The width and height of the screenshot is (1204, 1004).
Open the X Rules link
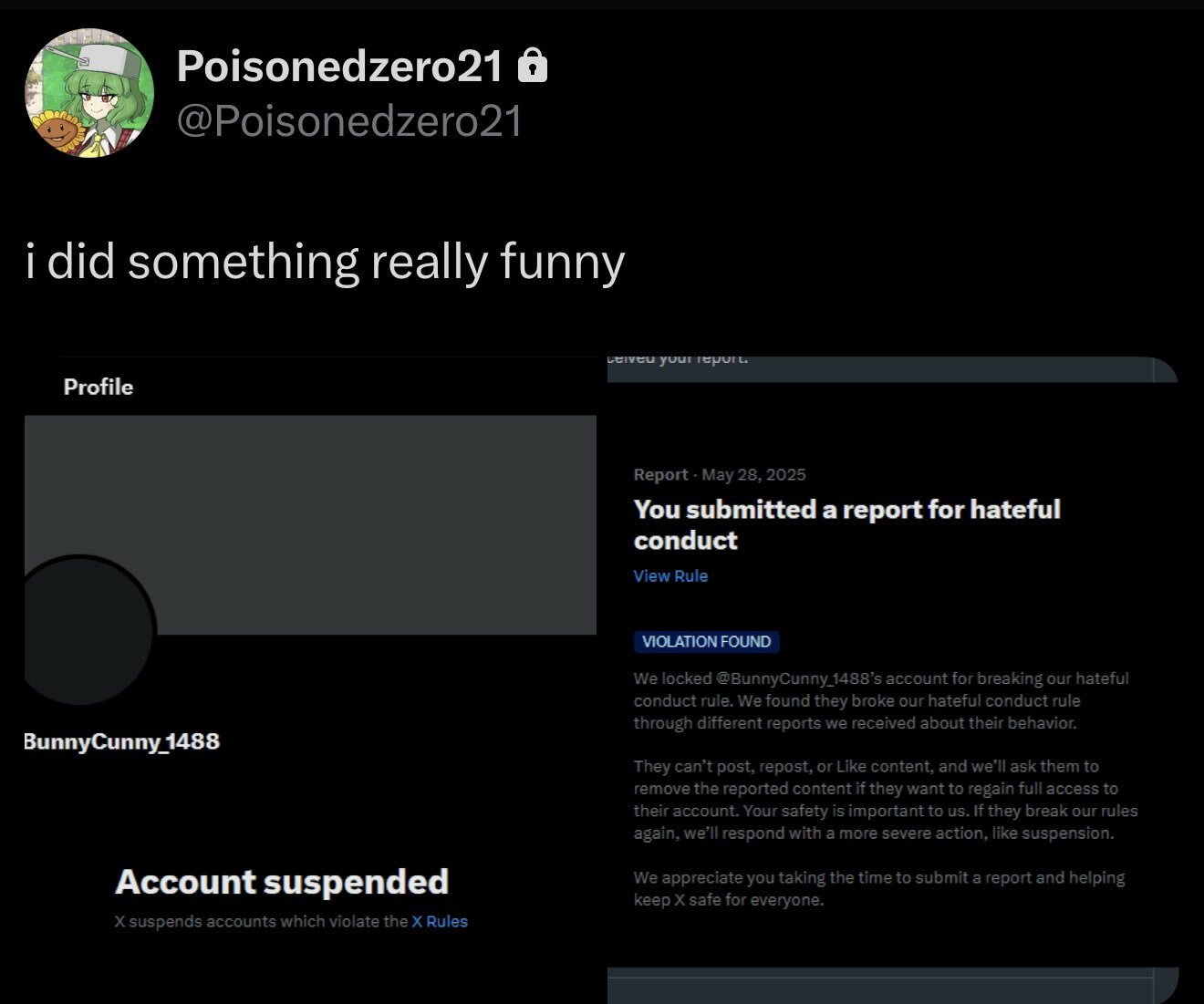440,921
